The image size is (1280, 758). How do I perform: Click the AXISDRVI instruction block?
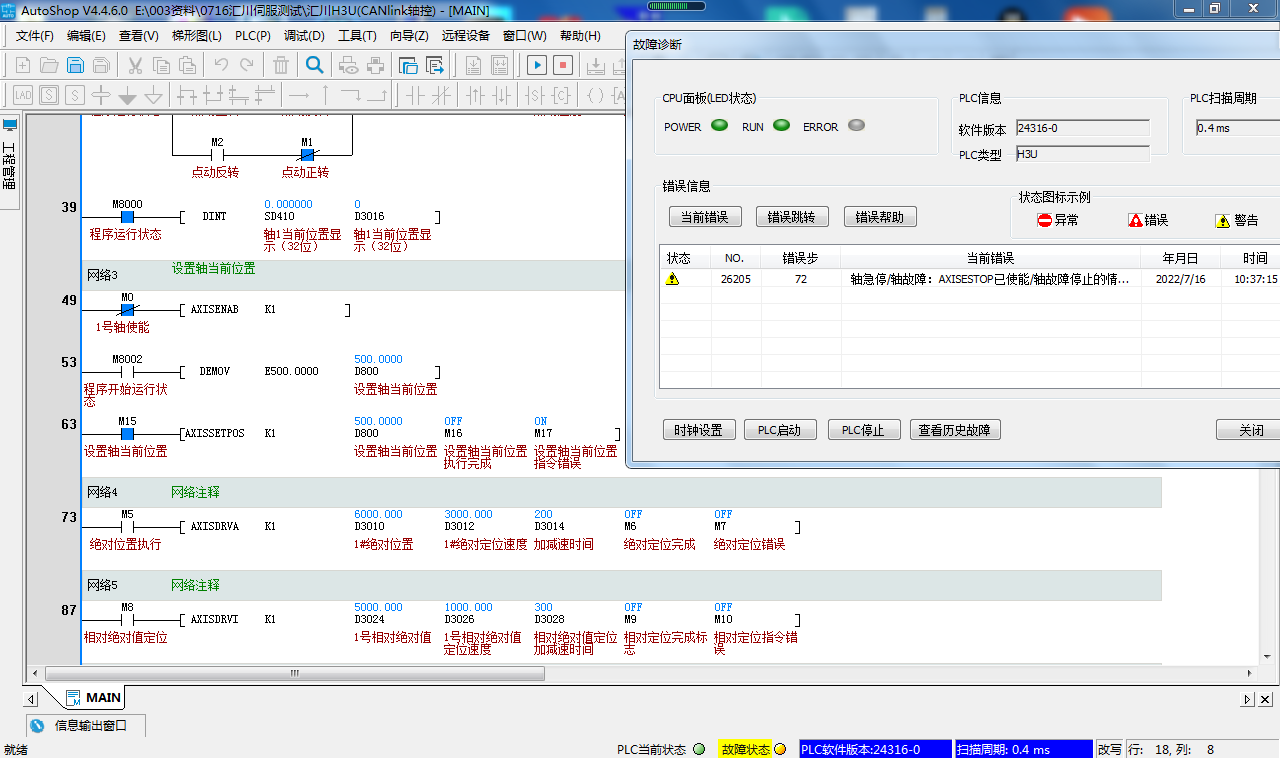click(x=215, y=619)
